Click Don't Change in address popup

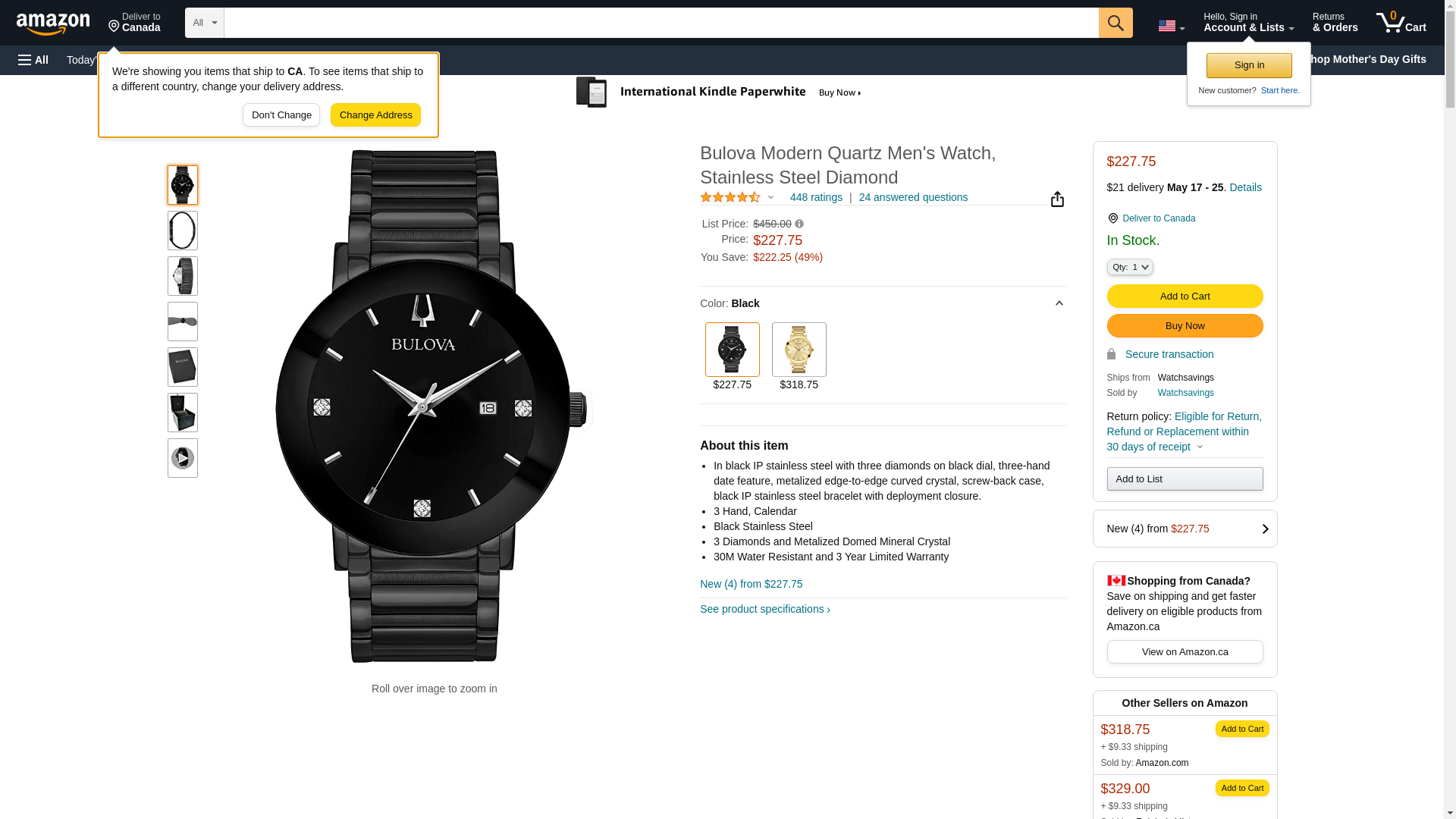coord(281,115)
